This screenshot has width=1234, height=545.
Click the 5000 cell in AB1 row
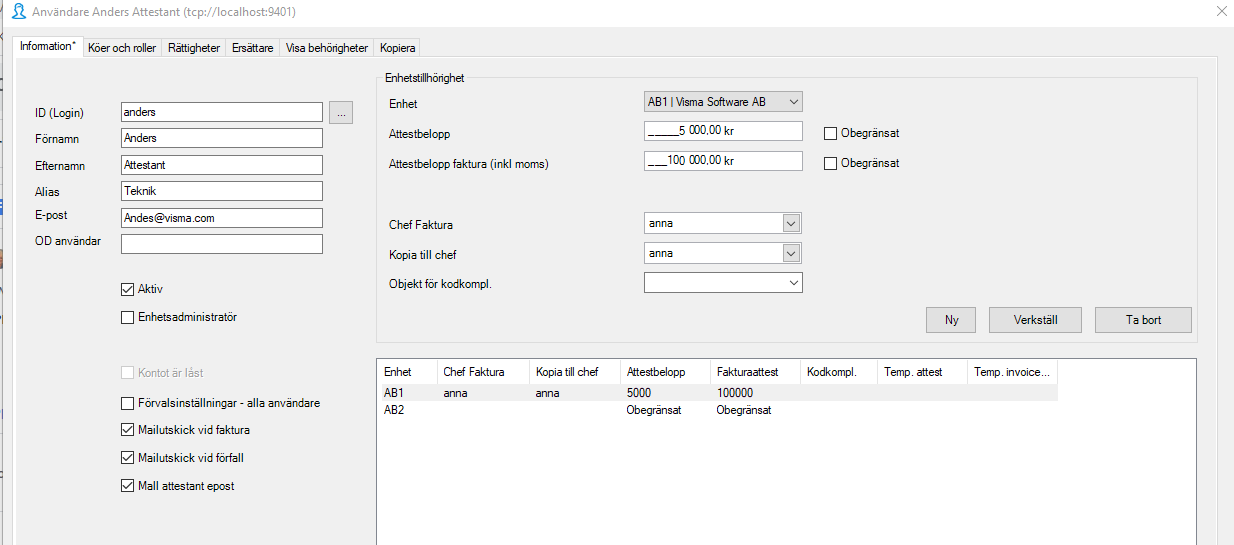click(639, 393)
